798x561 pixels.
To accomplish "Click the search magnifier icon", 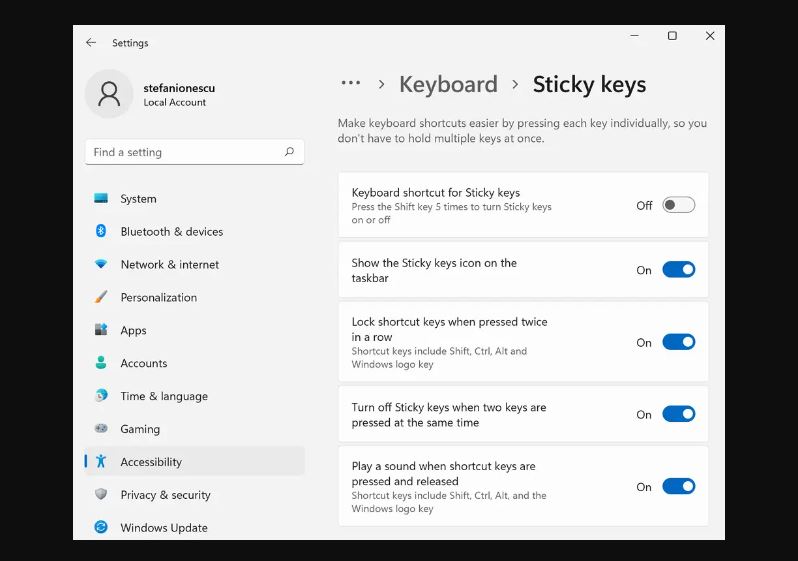I will (290, 152).
